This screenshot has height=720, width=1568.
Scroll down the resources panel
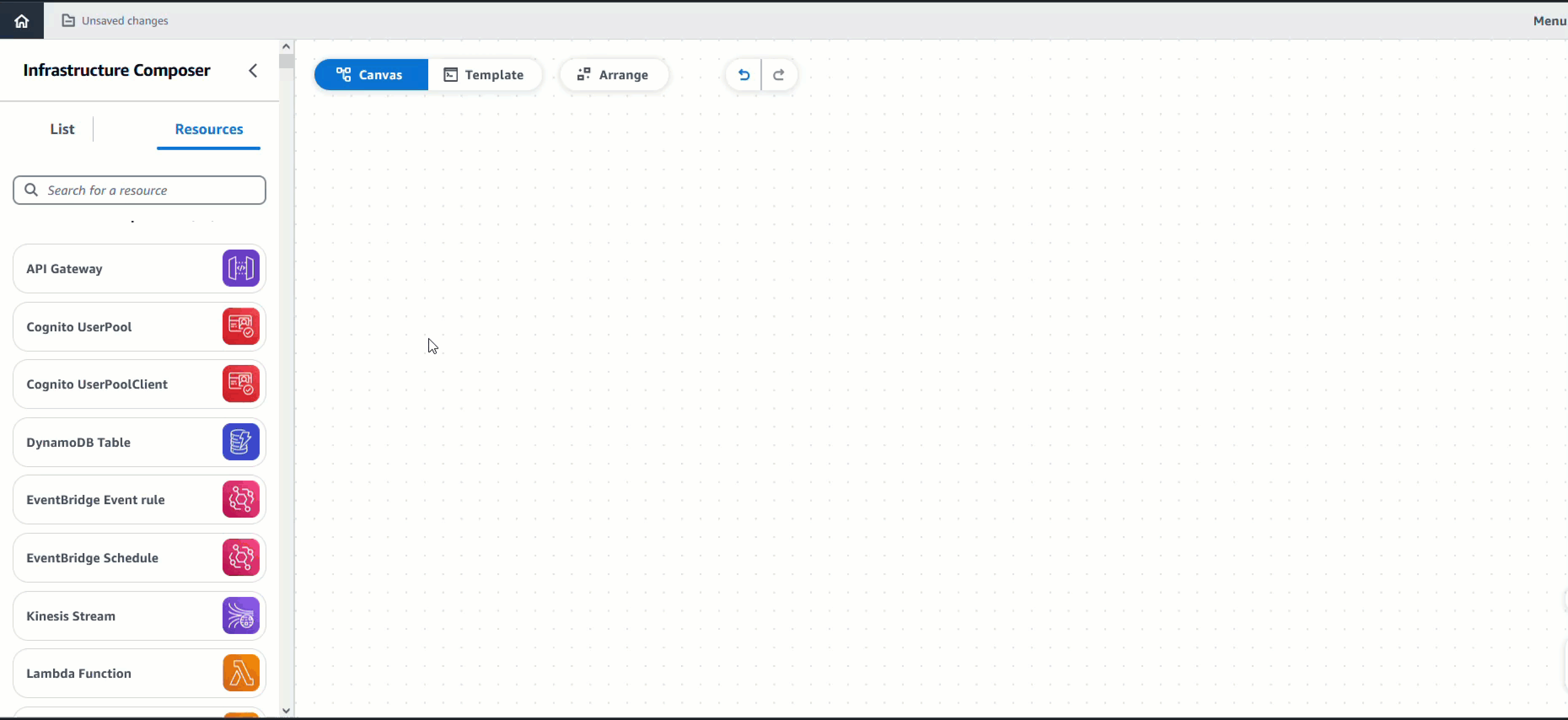[x=285, y=710]
